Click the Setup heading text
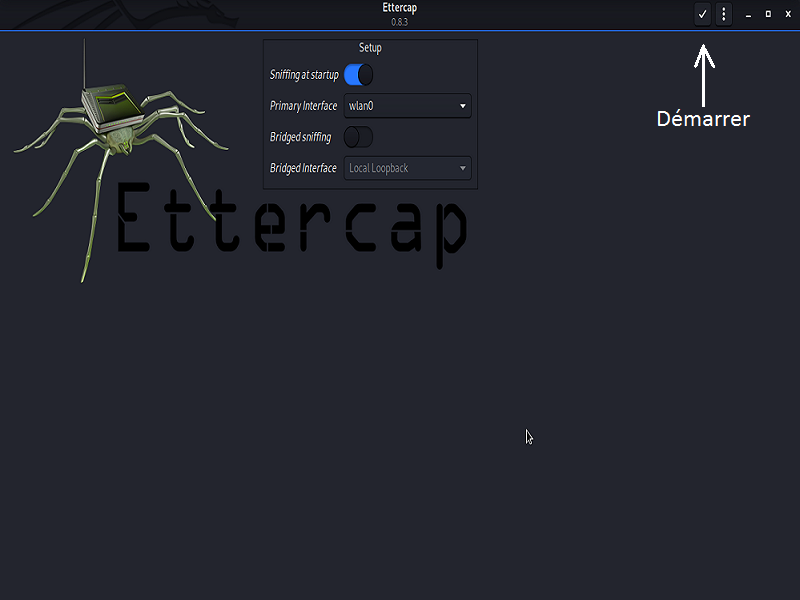Screen dimensions: 800x600 point(370,48)
